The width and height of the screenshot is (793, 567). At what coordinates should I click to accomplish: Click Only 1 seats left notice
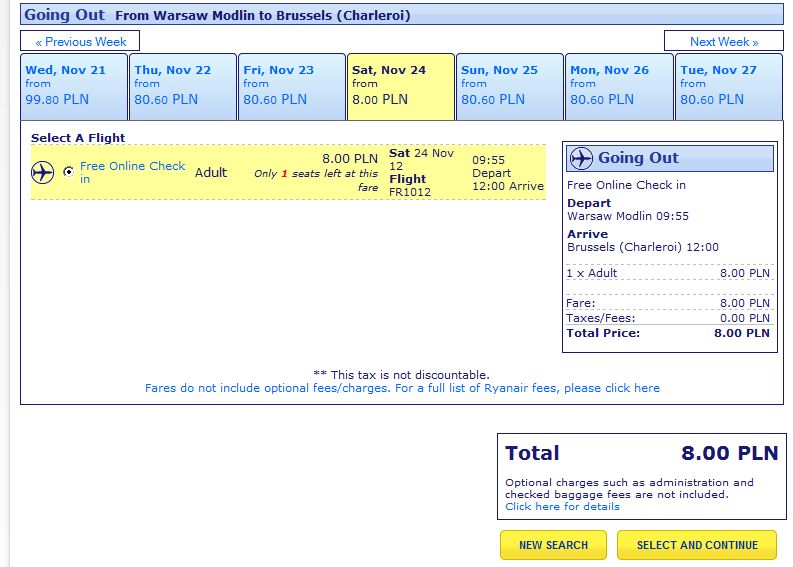click(x=316, y=180)
